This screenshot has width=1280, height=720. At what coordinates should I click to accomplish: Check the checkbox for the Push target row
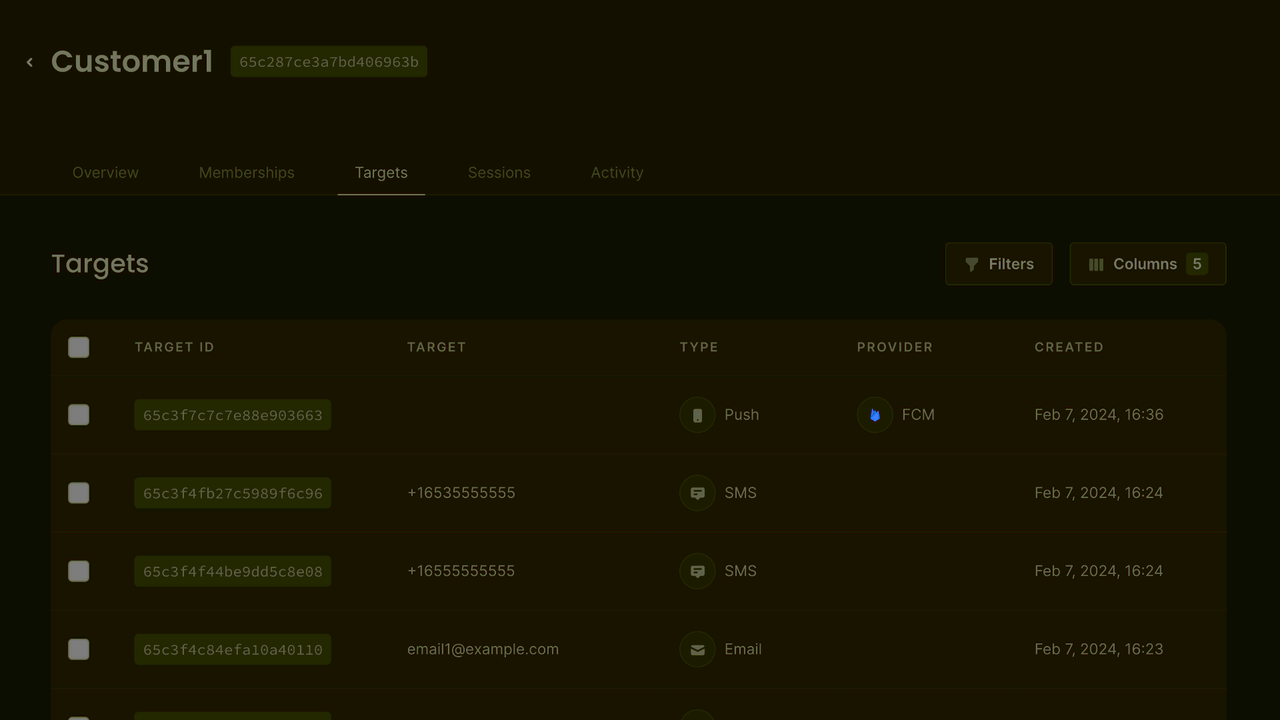78,414
